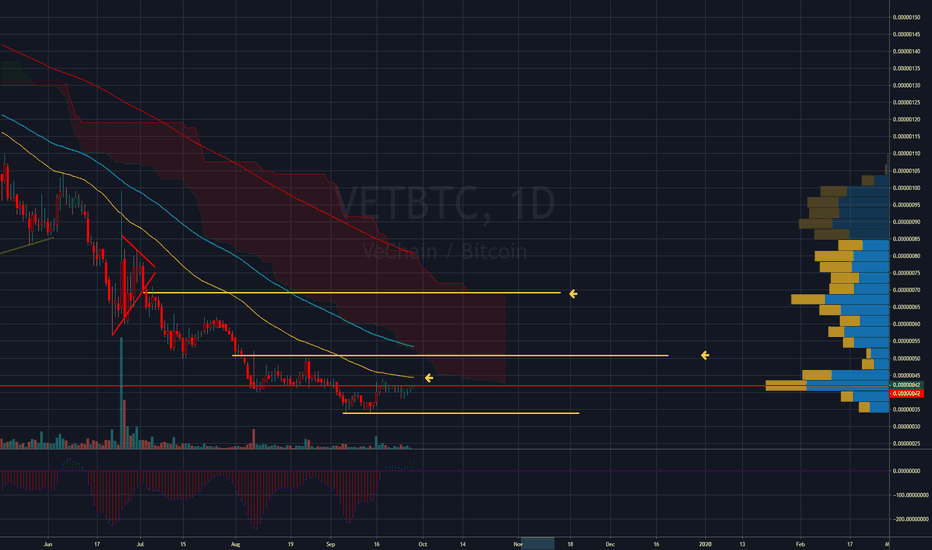Screen dimensions: 932x550
Task: Click the 0.00000025 price axis label
Action: (906, 444)
